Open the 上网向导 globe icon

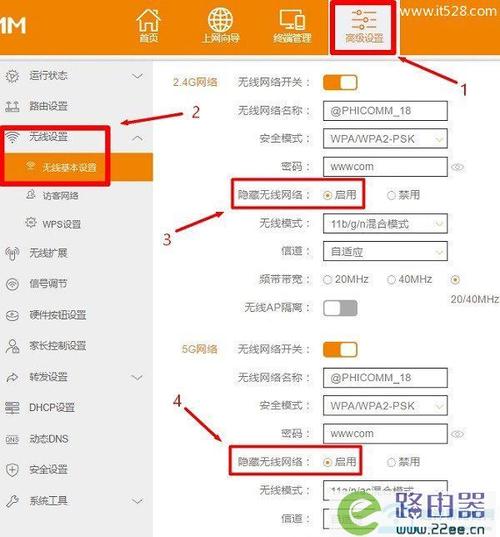pos(220,19)
